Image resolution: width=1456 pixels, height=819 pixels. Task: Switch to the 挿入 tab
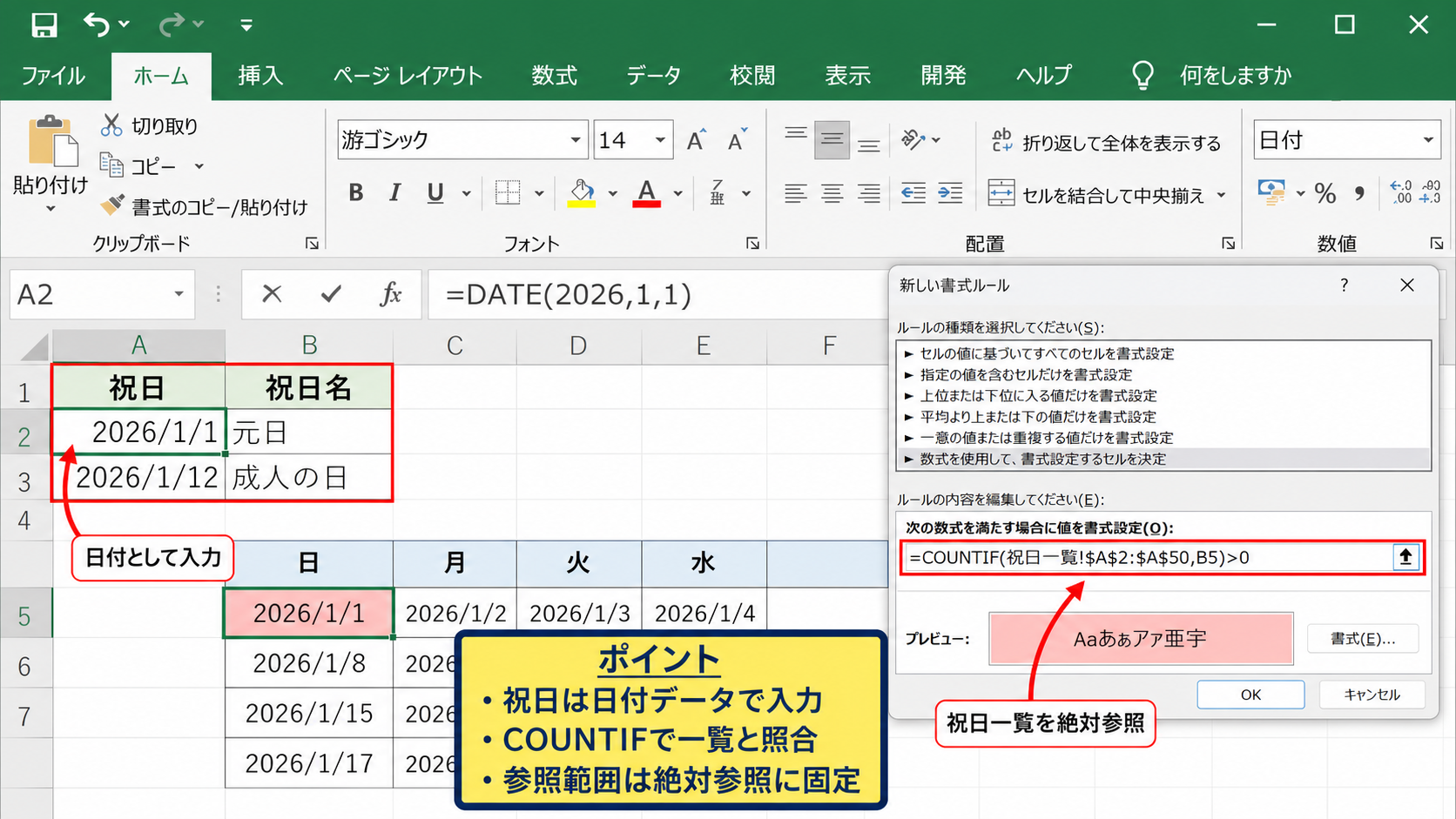pos(260,76)
